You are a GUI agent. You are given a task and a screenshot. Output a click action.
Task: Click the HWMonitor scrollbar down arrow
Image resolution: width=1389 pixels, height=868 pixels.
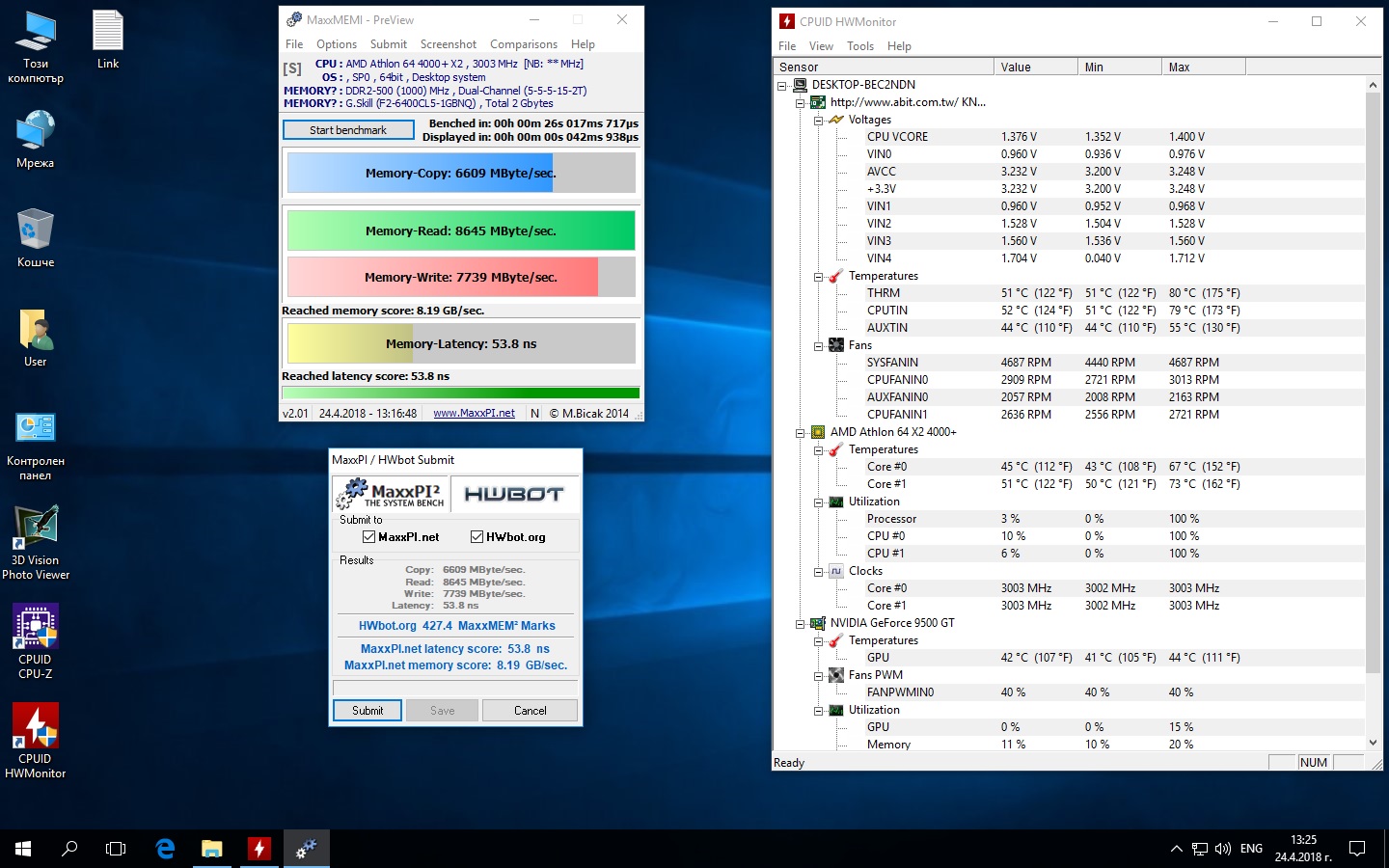(1374, 743)
